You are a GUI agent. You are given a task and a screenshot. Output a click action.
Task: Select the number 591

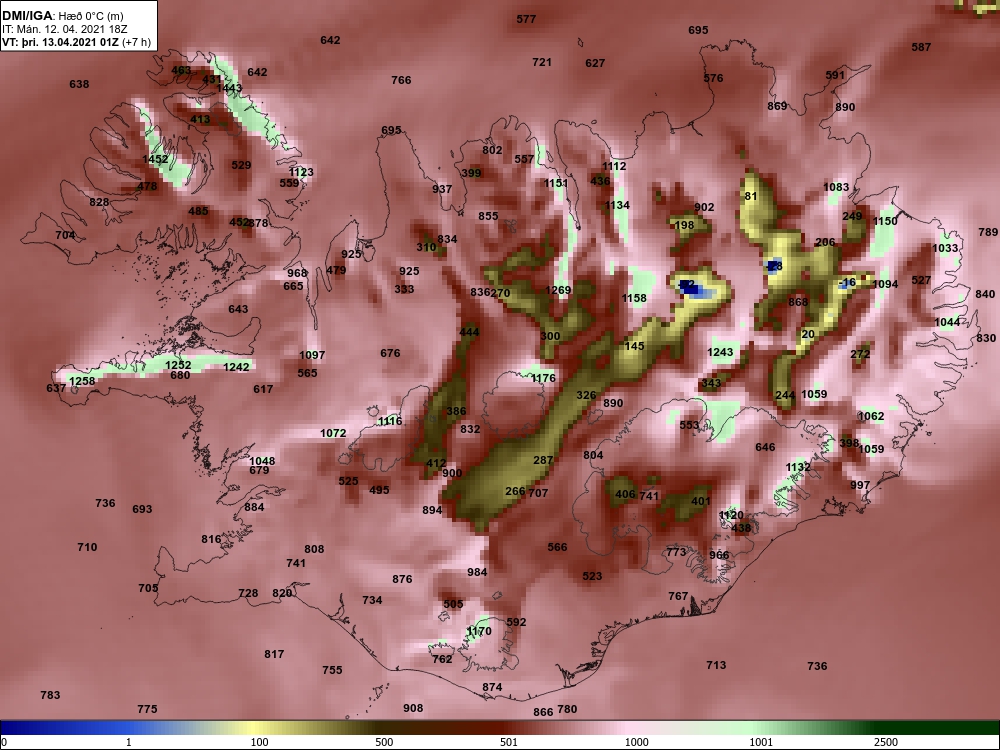point(835,75)
